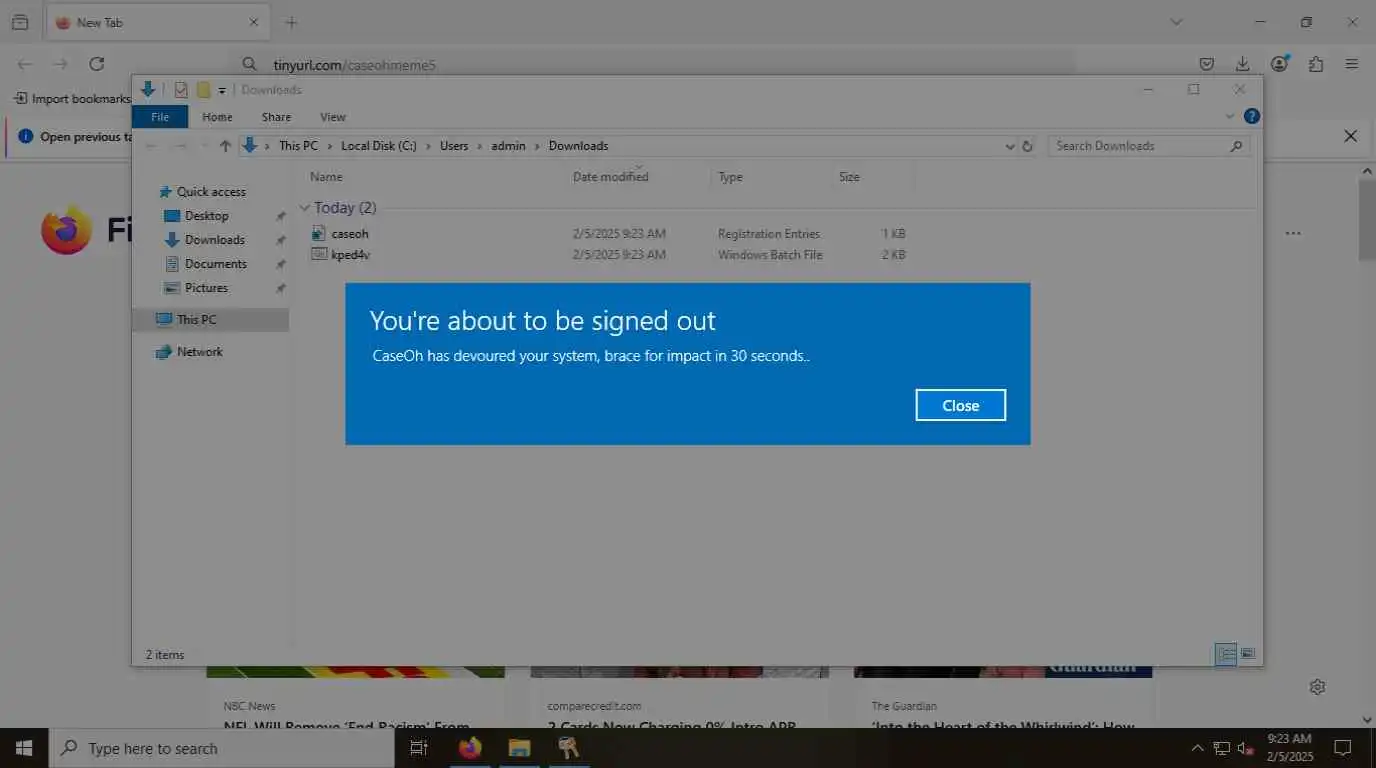Click the Search Downloads magnifier icon
The image size is (1376, 768).
click(x=1237, y=146)
